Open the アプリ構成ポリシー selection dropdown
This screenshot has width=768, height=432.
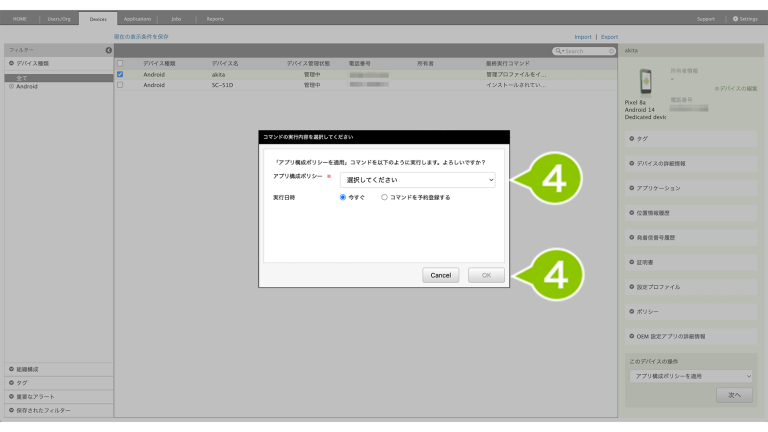(417, 180)
